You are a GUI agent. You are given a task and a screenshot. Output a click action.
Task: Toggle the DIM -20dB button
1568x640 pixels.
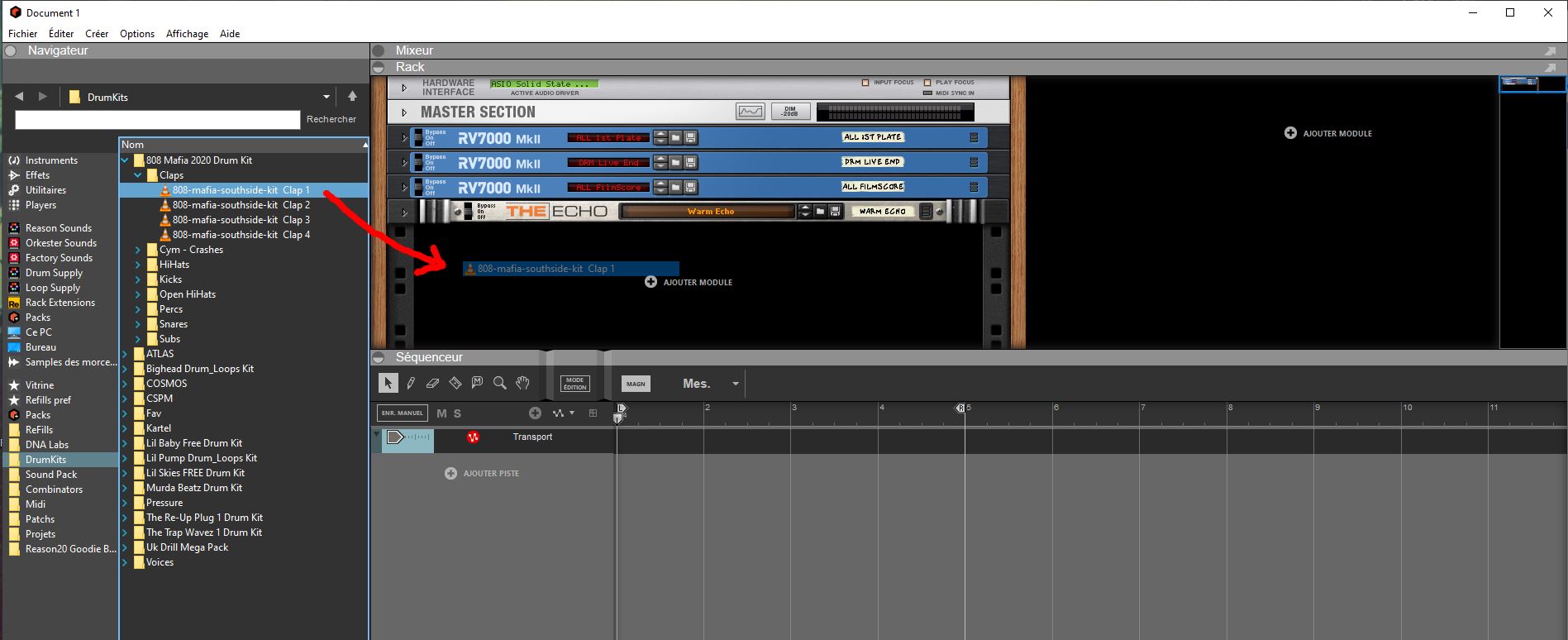point(790,112)
